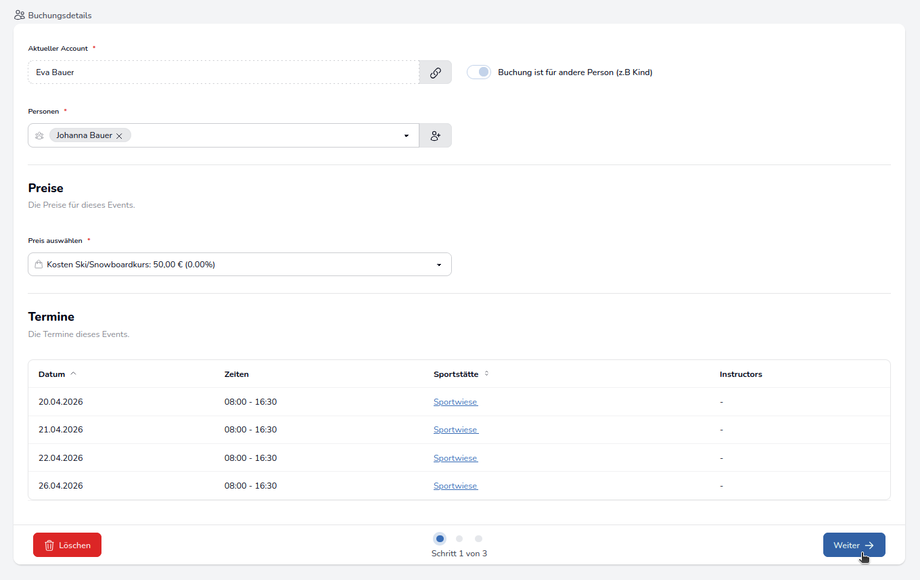
Task: Click the Zeiten column header
Action: click(236, 374)
